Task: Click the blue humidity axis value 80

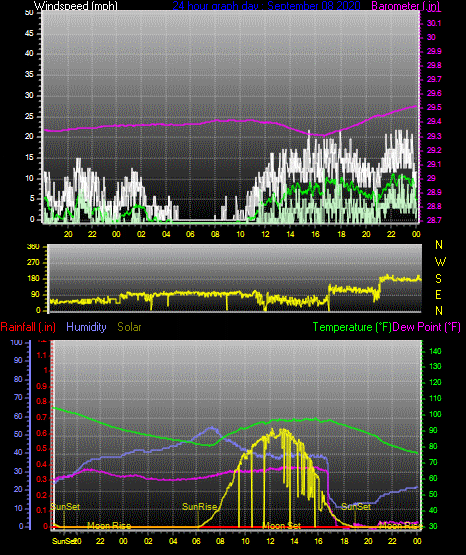Action: [18, 379]
